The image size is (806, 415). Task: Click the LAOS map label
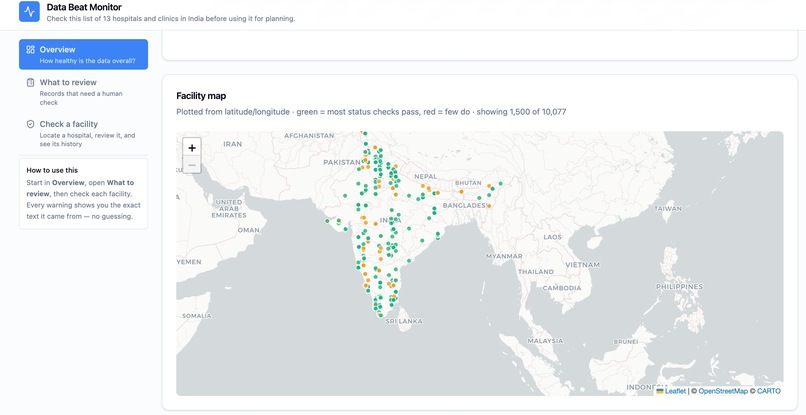[x=552, y=237]
